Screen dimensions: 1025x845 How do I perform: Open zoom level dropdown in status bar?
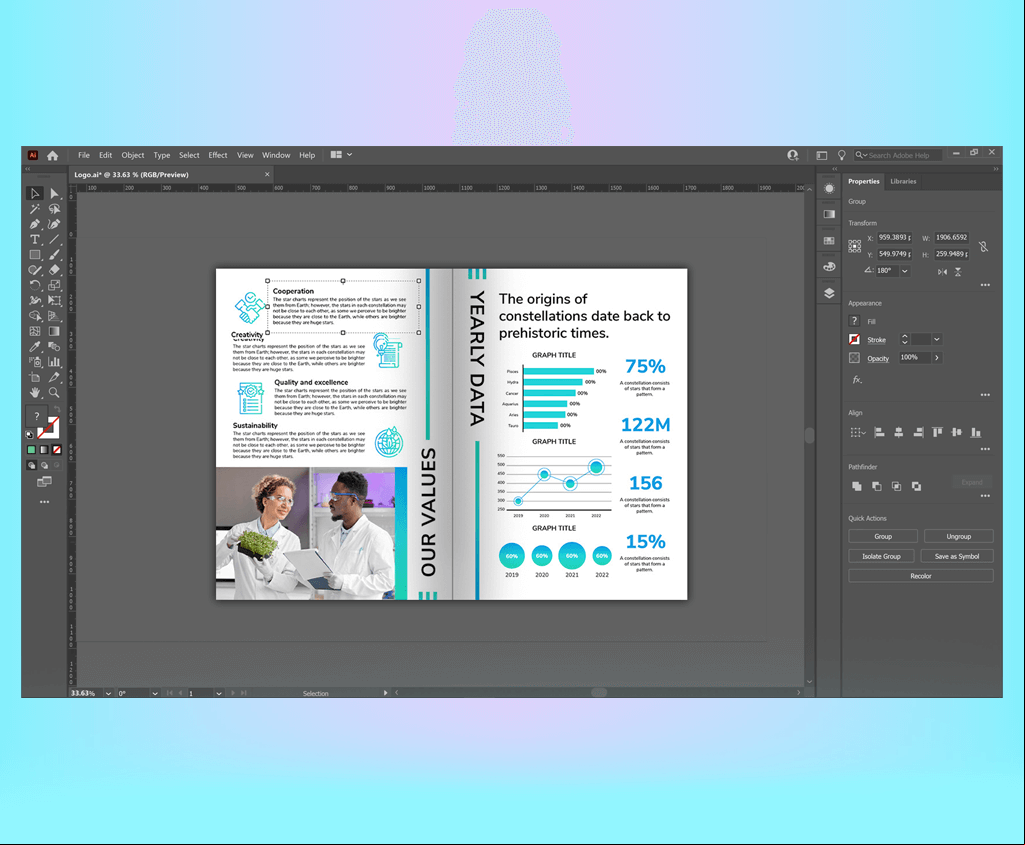tap(109, 693)
